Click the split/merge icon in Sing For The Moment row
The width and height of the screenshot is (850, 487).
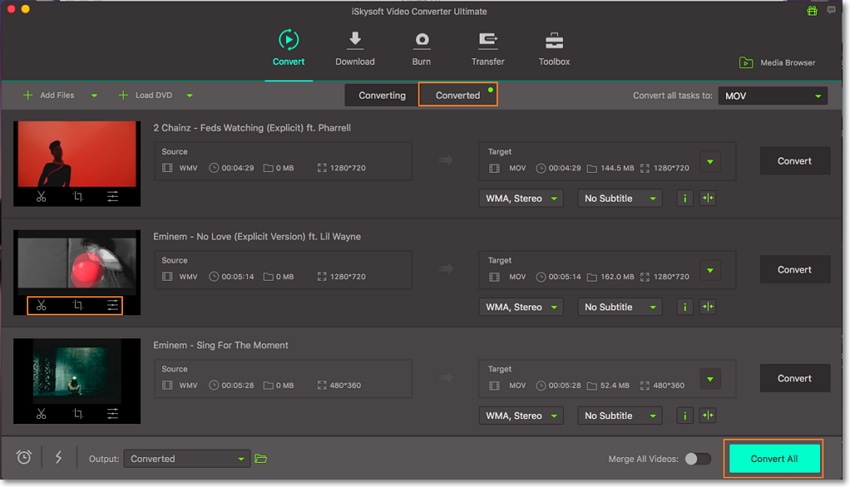(x=708, y=416)
